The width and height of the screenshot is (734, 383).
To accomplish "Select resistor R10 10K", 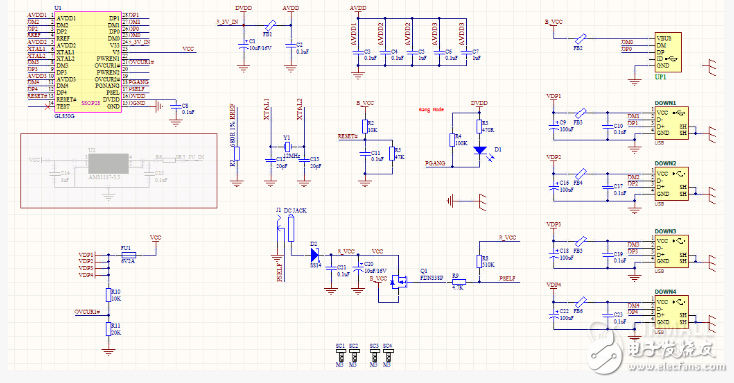I will tap(109, 295).
